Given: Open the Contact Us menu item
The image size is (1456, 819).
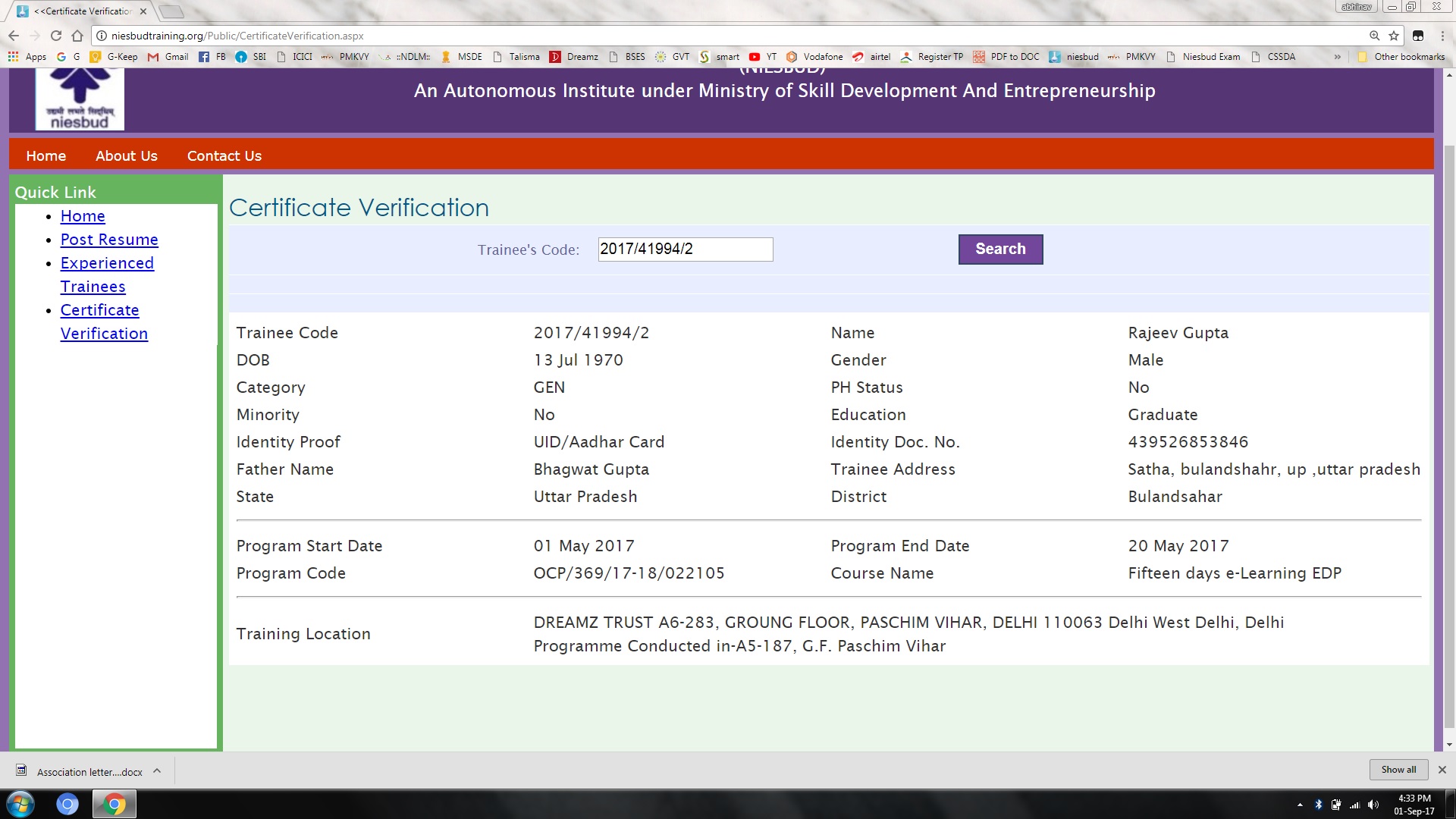Looking at the screenshot, I should 224,155.
